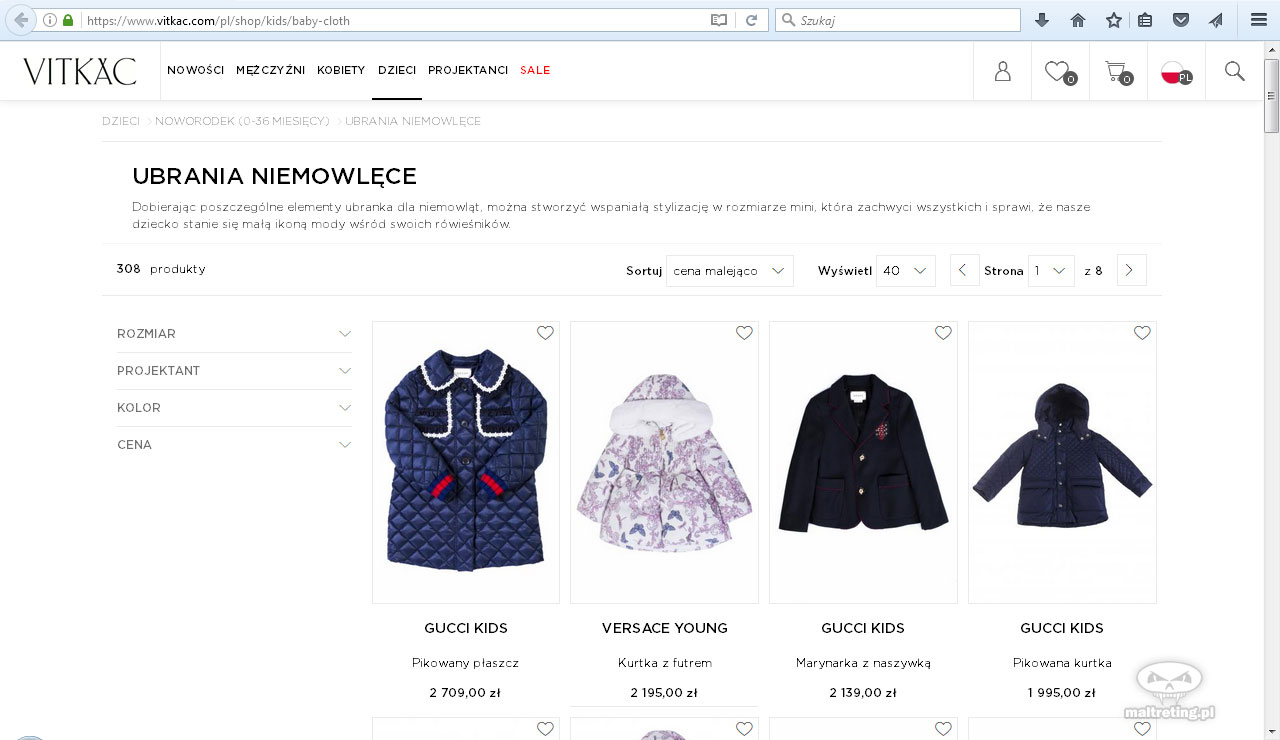Viewport: 1280px width, 740px height.
Task: Expand the ROZMIAR filter
Action: pos(234,334)
